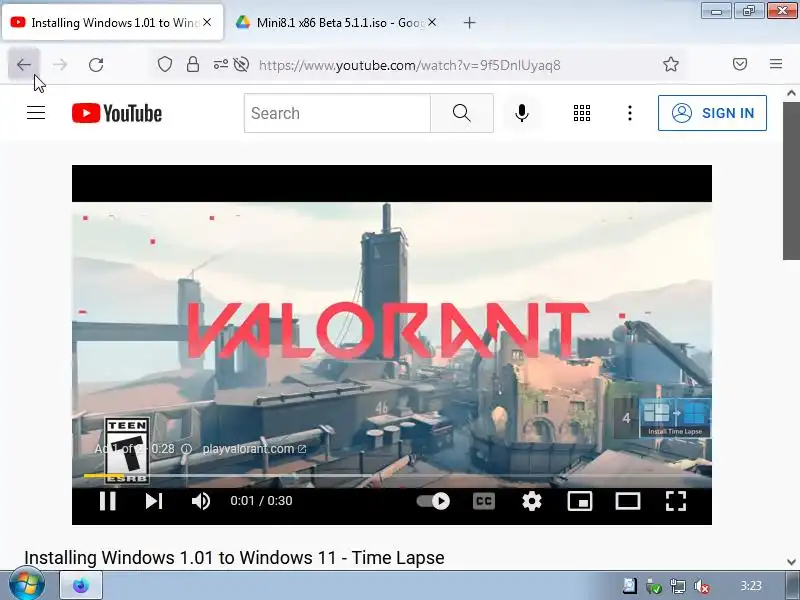Click the padlock site security icon

(193, 64)
